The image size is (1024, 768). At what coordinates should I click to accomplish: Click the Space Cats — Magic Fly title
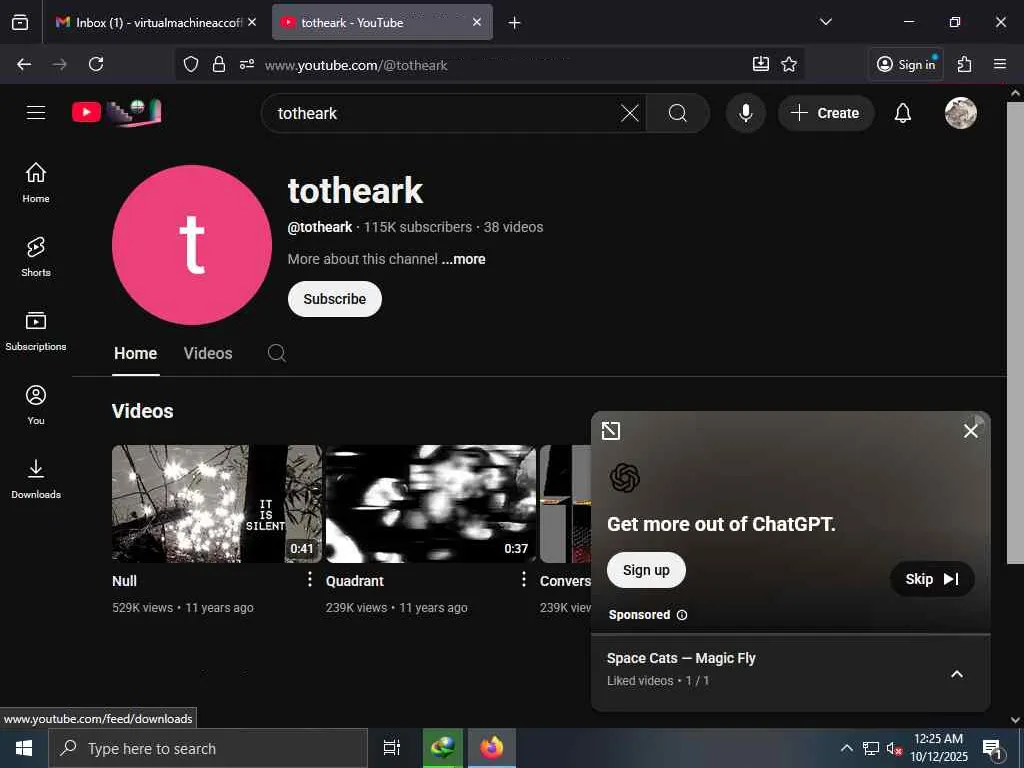pos(681,658)
